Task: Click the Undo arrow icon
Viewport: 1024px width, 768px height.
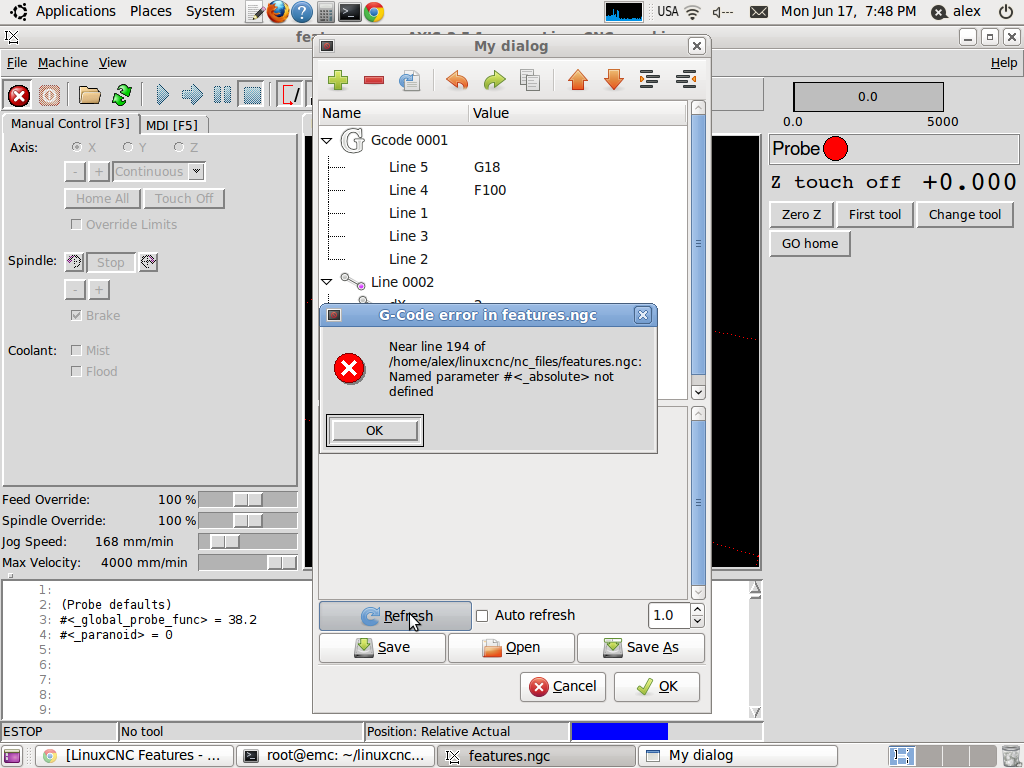Action: coord(457,80)
